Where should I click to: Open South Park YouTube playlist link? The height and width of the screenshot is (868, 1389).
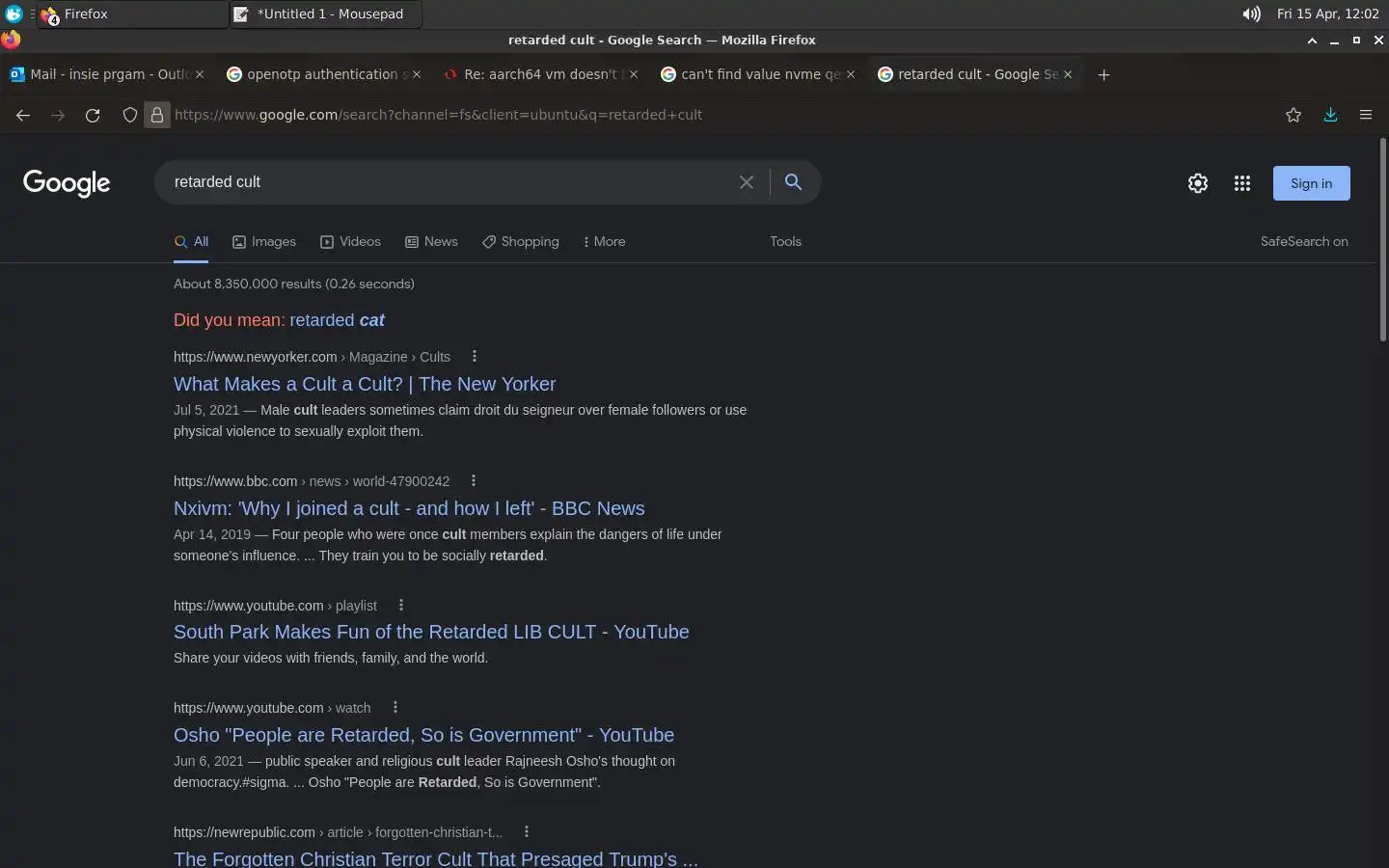(431, 632)
